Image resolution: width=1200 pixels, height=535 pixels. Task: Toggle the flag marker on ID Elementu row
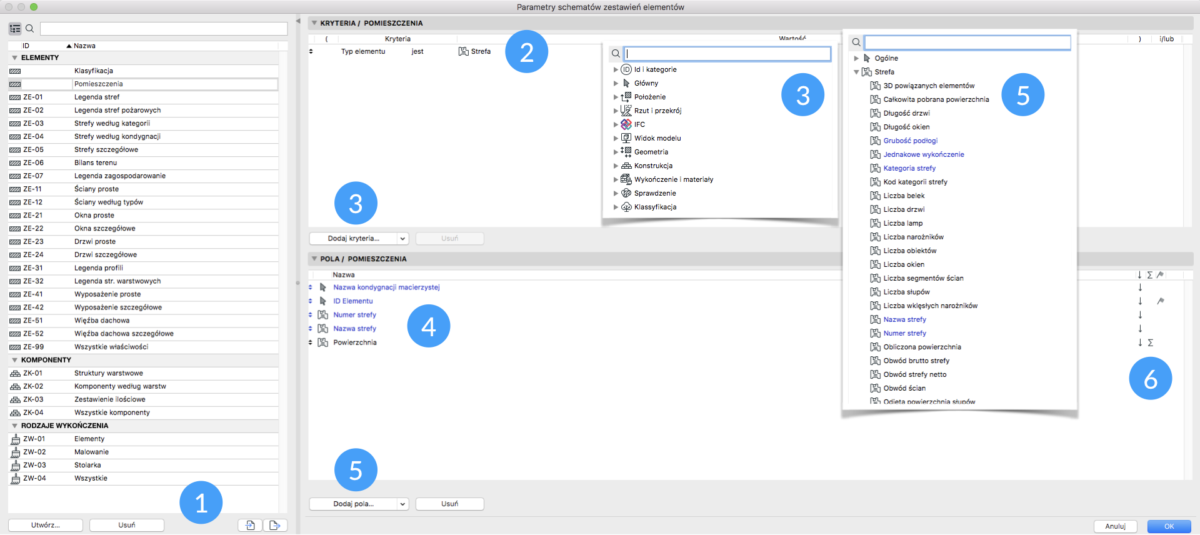1160,301
